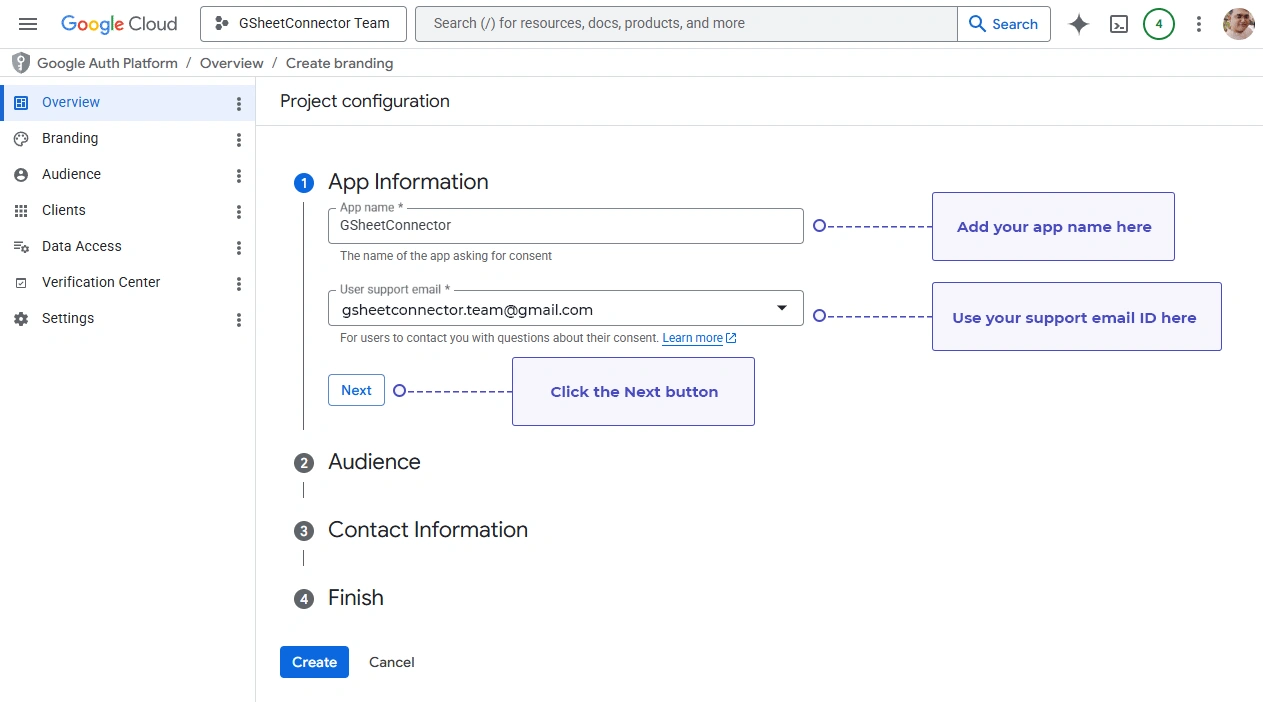The height and width of the screenshot is (702, 1263).
Task: Open more options for Audience item
Action: (x=238, y=176)
